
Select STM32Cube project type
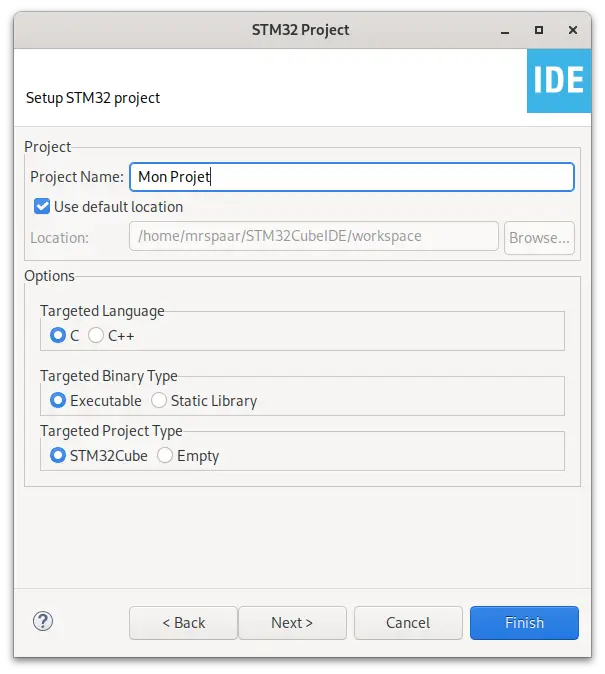[58, 455]
